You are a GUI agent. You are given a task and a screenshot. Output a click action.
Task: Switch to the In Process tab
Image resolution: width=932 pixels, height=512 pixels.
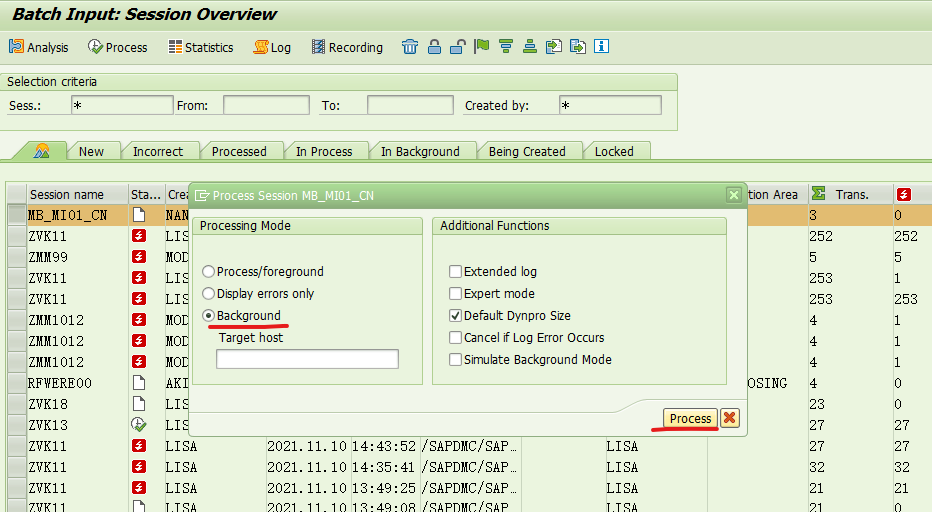click(x=324, y=151)
